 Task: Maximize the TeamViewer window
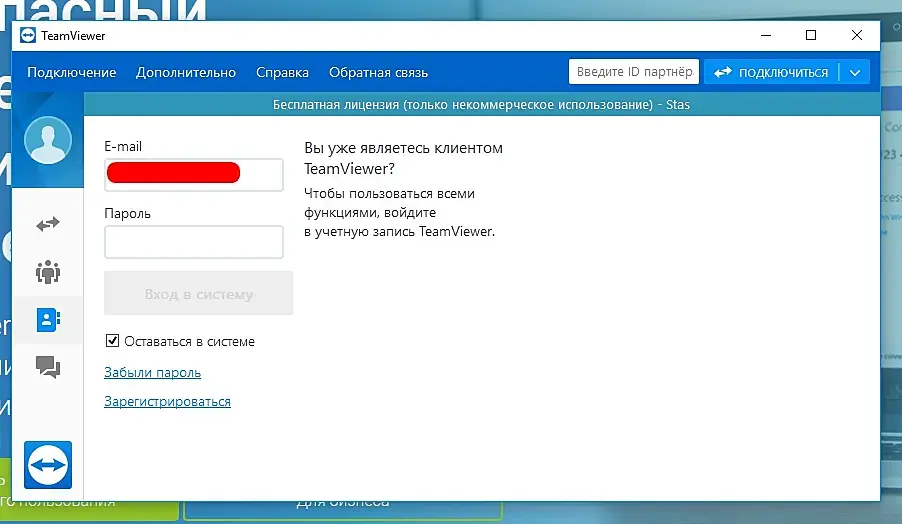[811, 36]
